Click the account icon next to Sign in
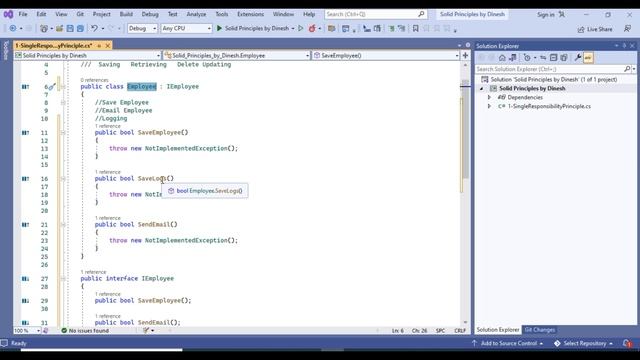Screen dimensions: 640x360 click(x=562, y=14)
